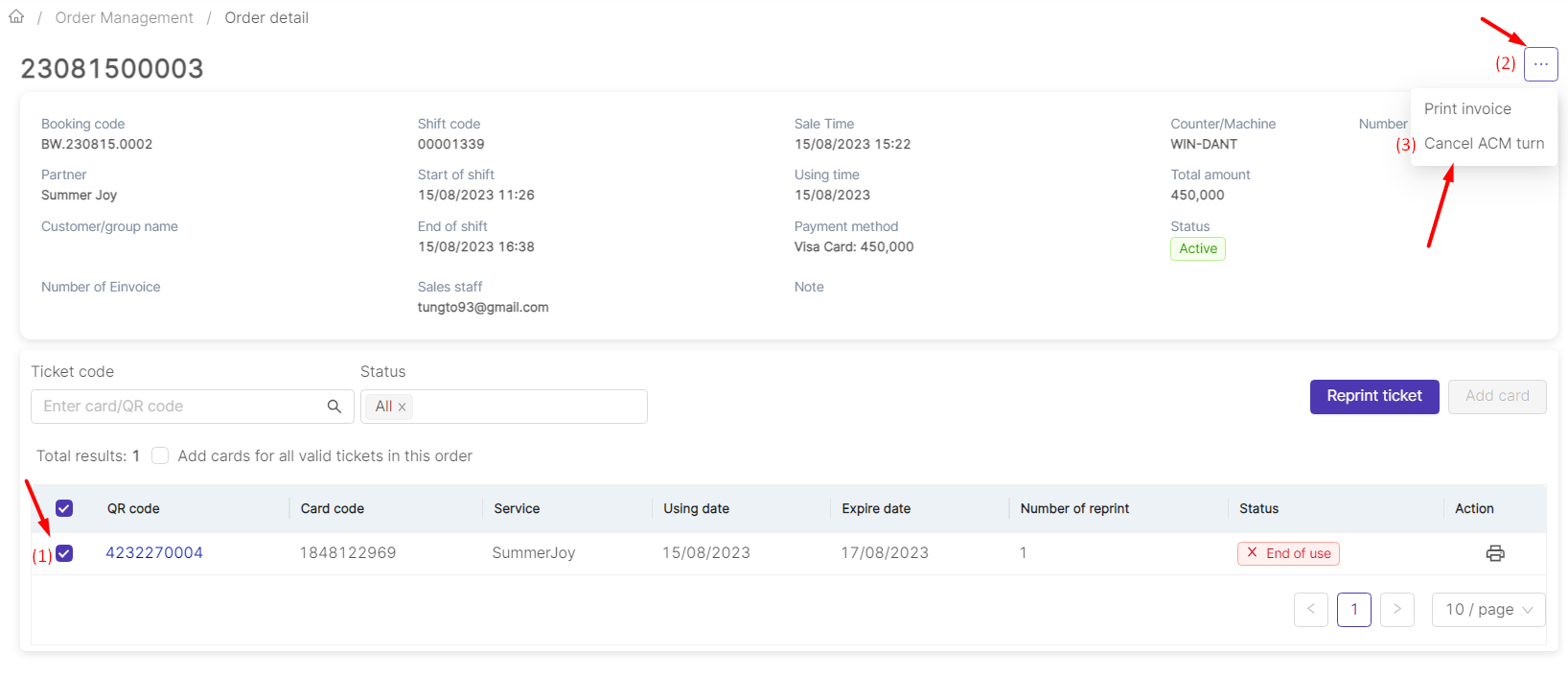Enable 'Add cards for all valid tickets' checkbox

point(160,455)
